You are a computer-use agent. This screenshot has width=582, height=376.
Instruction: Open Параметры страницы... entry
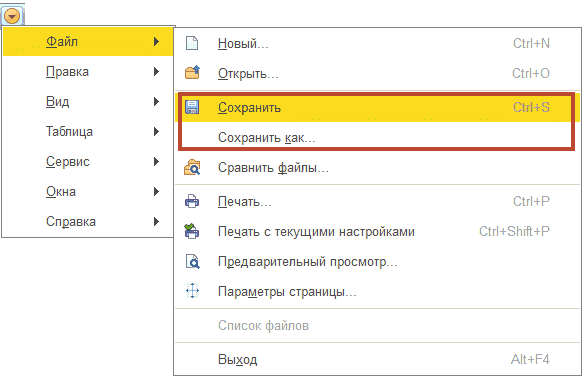[x=377, y=291]
